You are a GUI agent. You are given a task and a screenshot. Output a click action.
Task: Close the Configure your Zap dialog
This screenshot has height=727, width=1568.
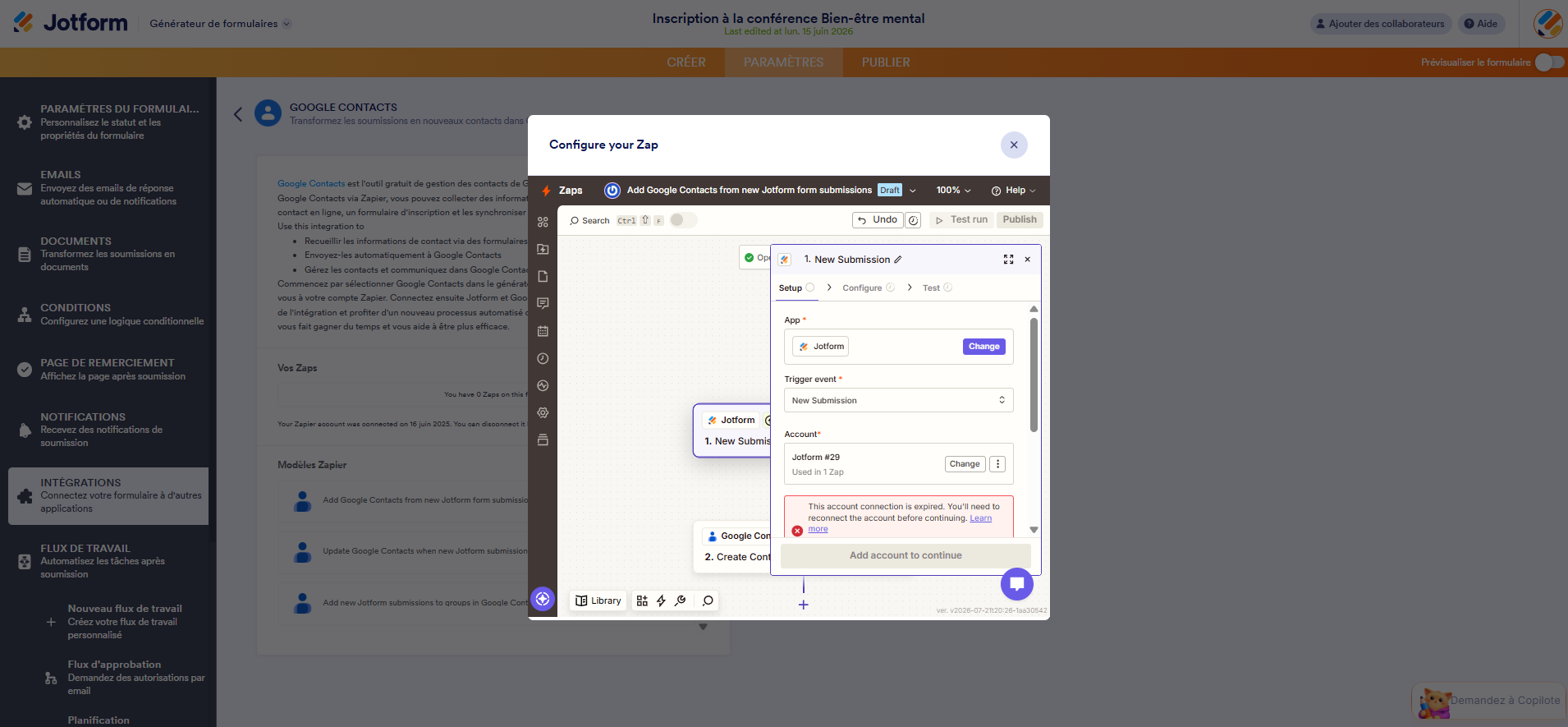click(x=1014, y=145)
